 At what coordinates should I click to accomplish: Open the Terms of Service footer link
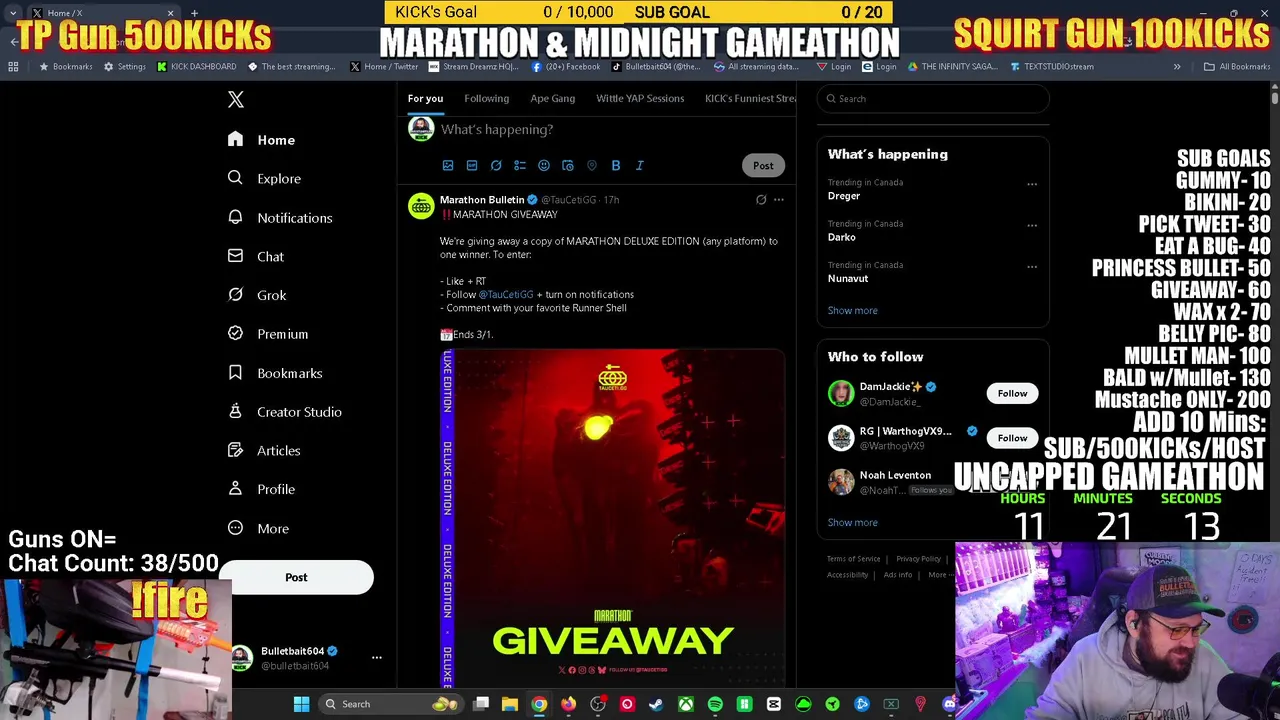854,559
